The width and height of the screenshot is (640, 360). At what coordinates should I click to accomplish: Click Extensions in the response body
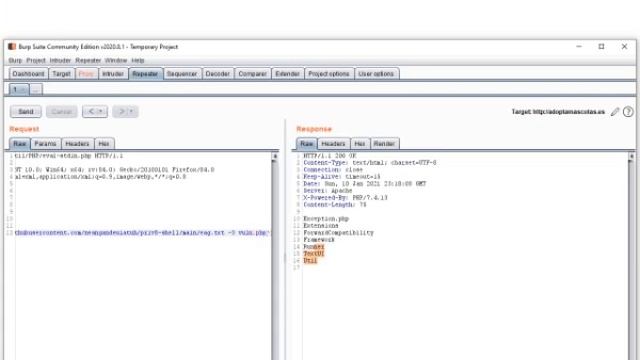click(321, 226)
